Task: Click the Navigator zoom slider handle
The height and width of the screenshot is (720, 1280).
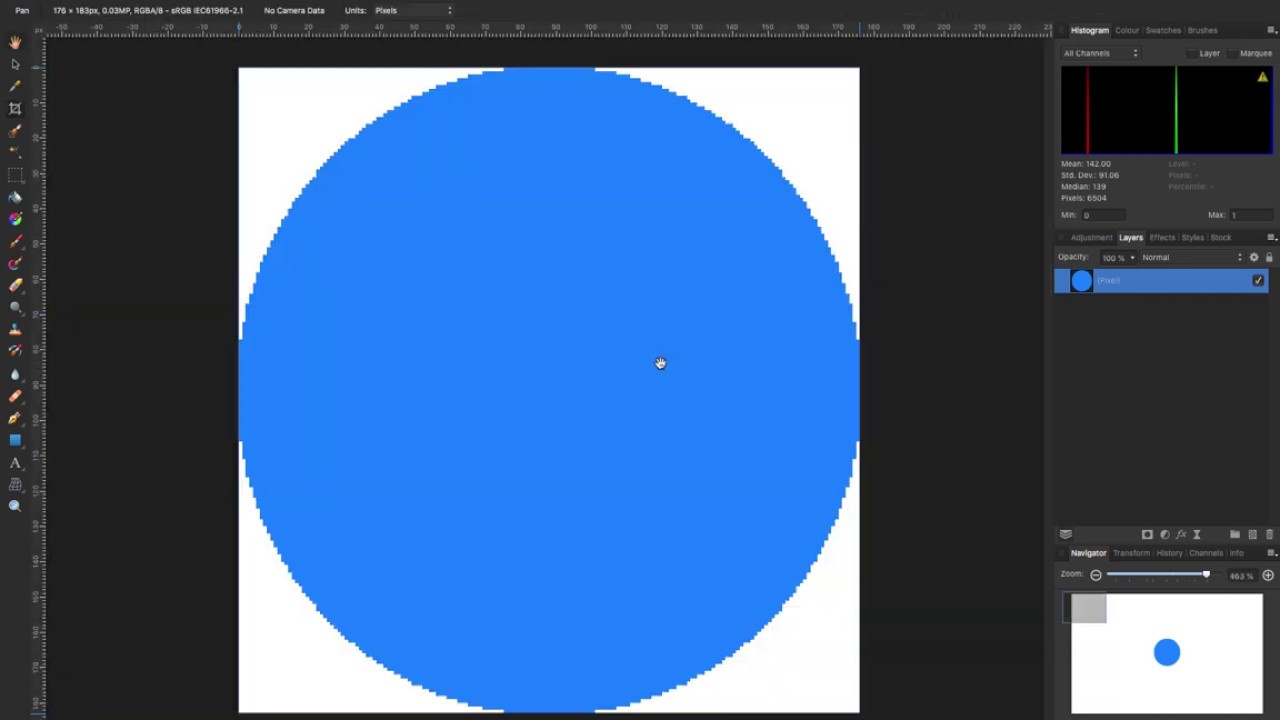Action: click(x=1206, y=574)
